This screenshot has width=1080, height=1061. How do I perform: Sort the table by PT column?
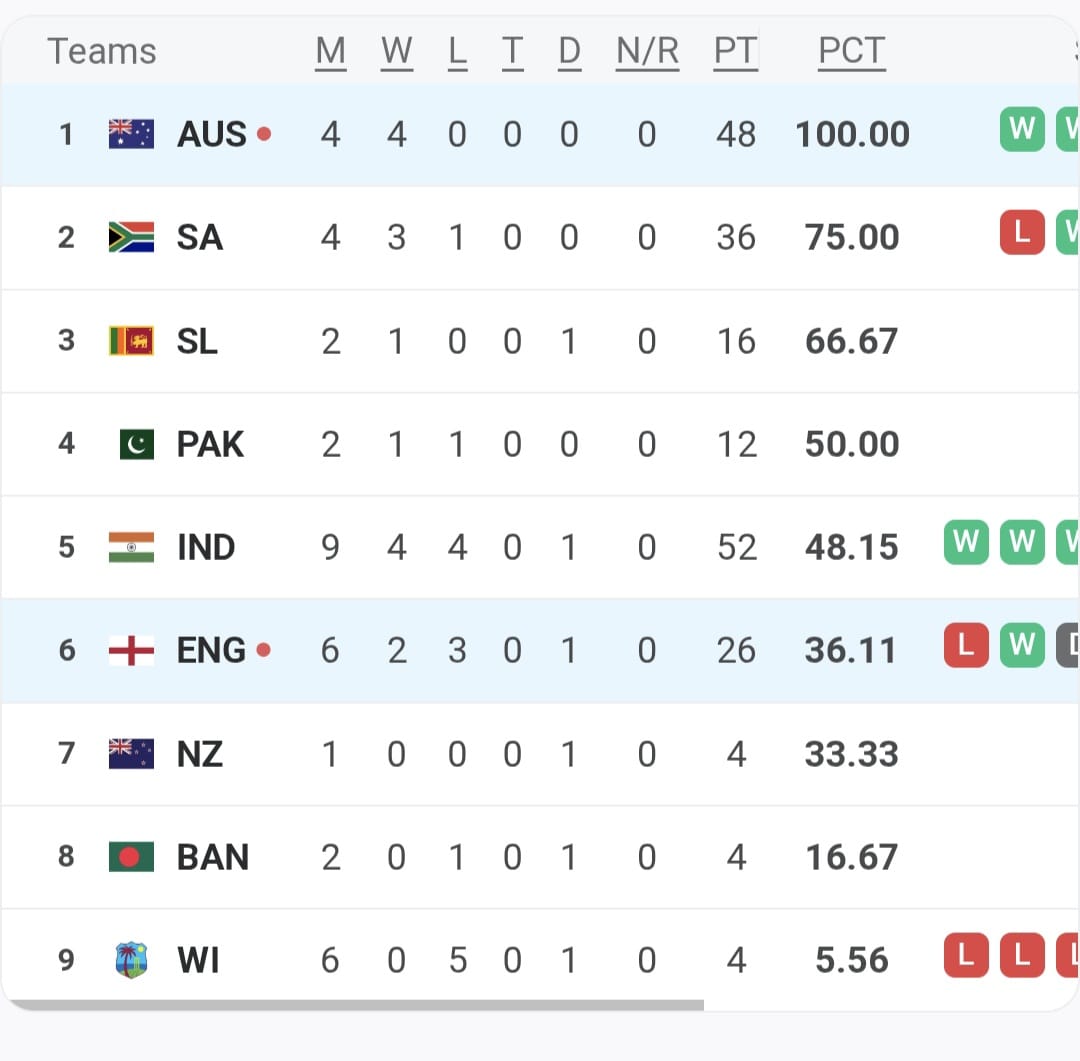[x=735, y=50]
